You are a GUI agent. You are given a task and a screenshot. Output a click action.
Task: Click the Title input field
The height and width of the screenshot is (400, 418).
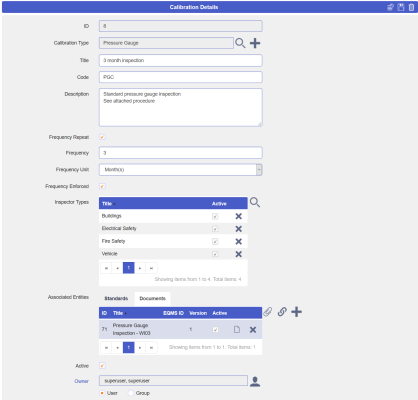click(x=181, y=60)
